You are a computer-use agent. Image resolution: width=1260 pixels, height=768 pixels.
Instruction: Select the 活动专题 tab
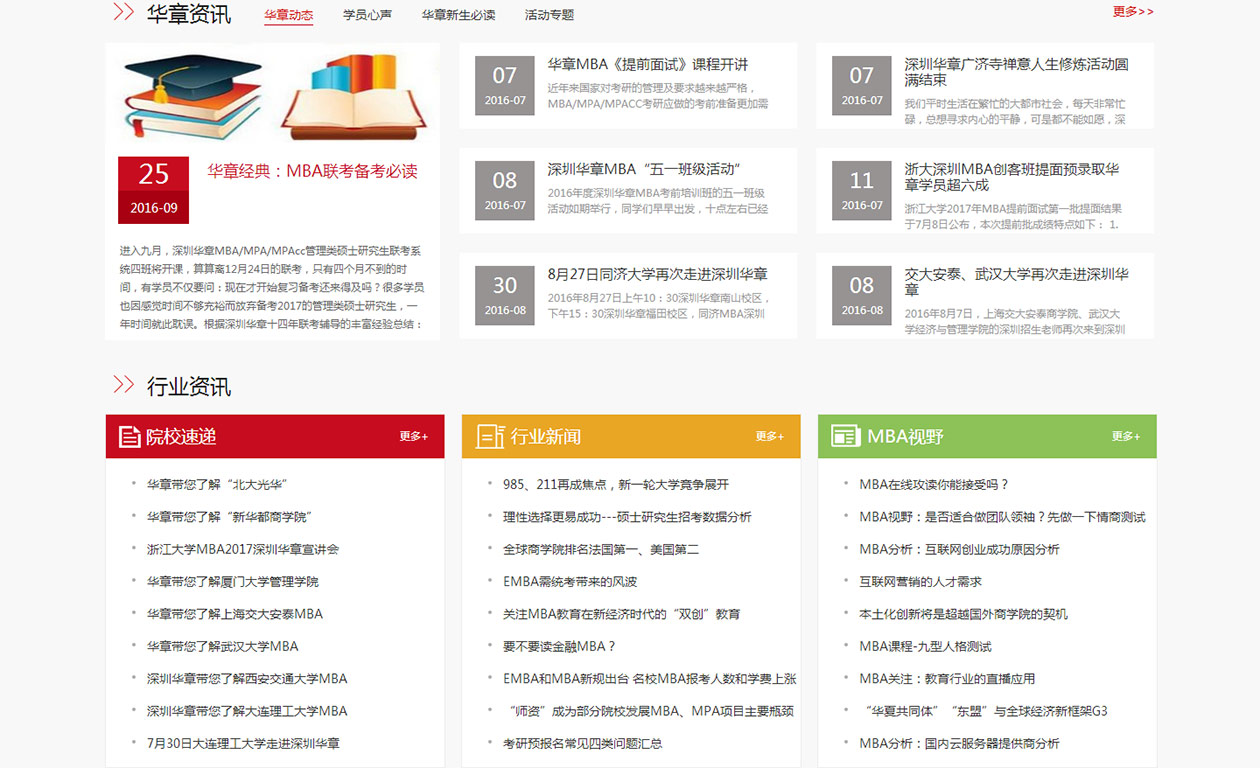click(549, 15)
